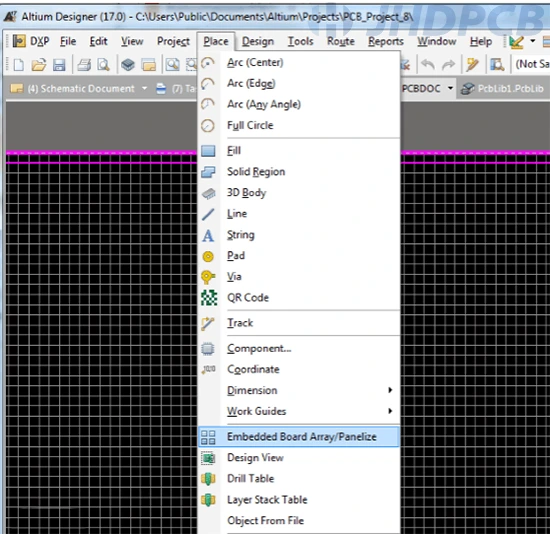
Task: Click the open project folder icon
Action: [149, 65]
